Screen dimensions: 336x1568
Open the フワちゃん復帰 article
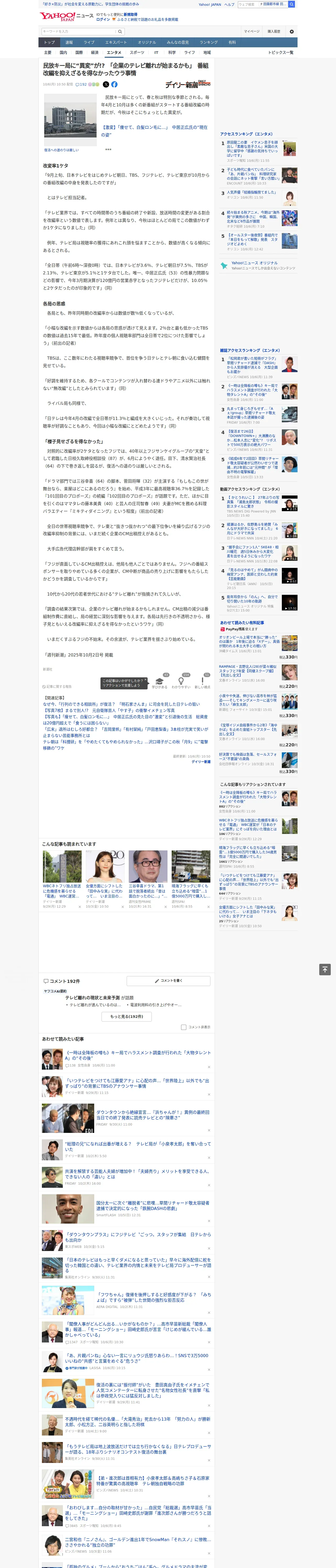pyautogui.click(x=153, y=1297)
